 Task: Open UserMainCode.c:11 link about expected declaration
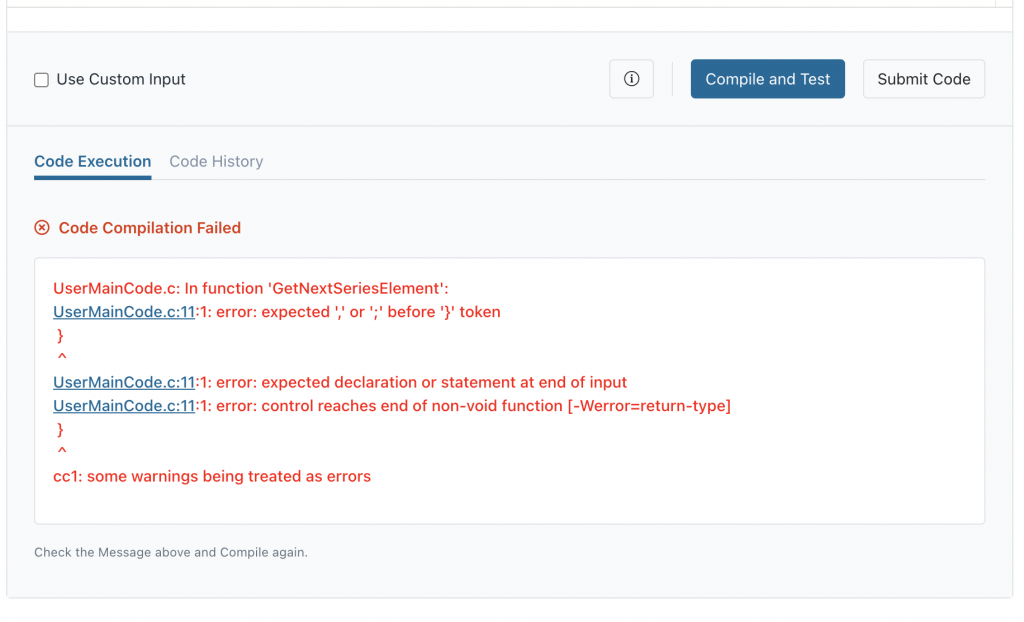pyautogui.click(x=123, y=382)
